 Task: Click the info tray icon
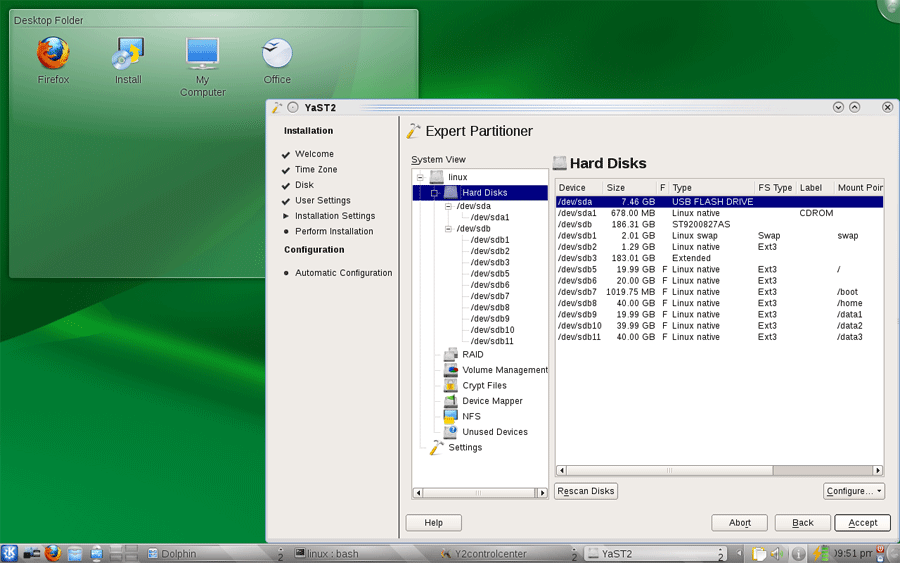[x=798, y=554]
